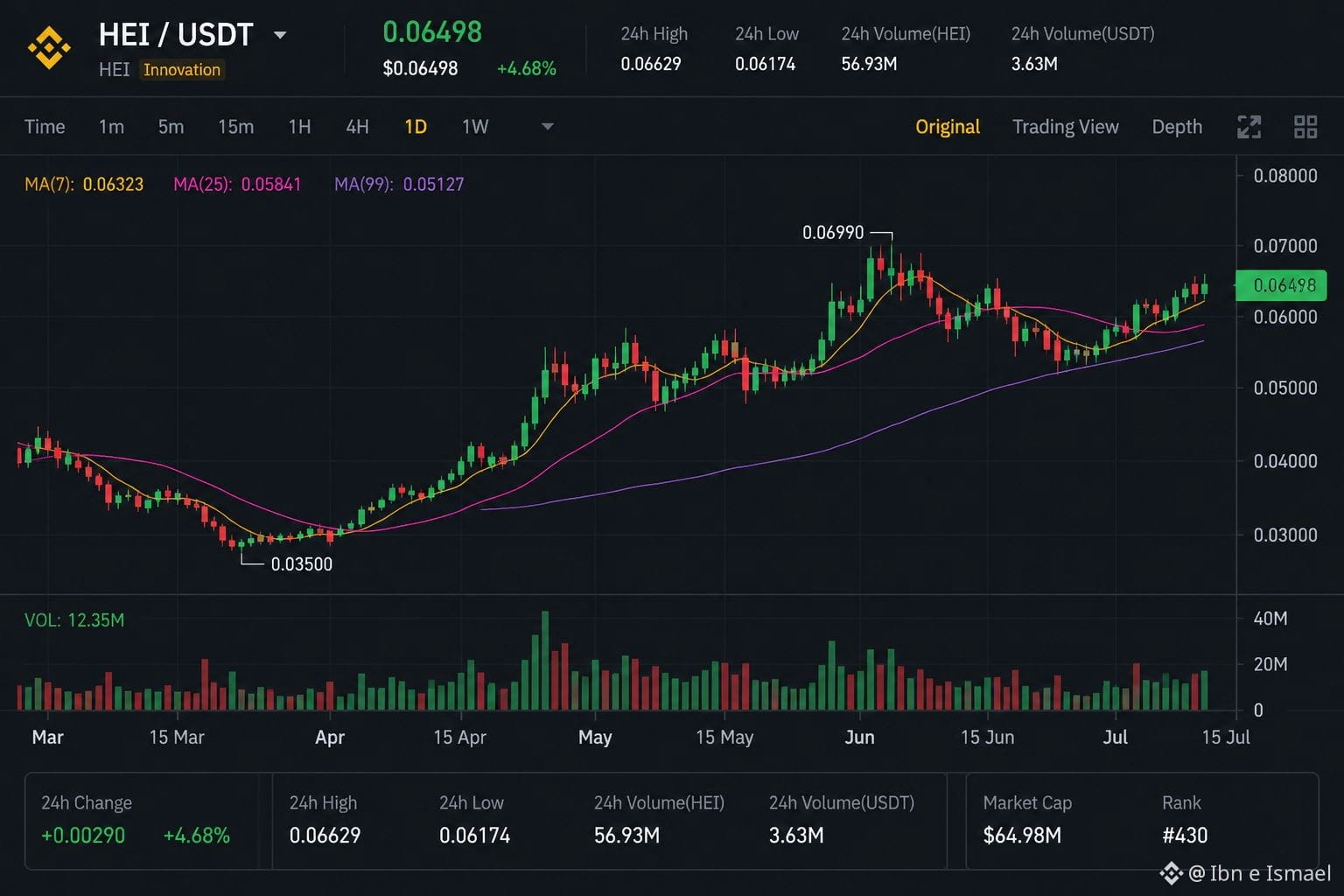Select the 1m interval tab
Viewport: 1344px width, 896px height.
pyautogui.click(x=111, y=127)
